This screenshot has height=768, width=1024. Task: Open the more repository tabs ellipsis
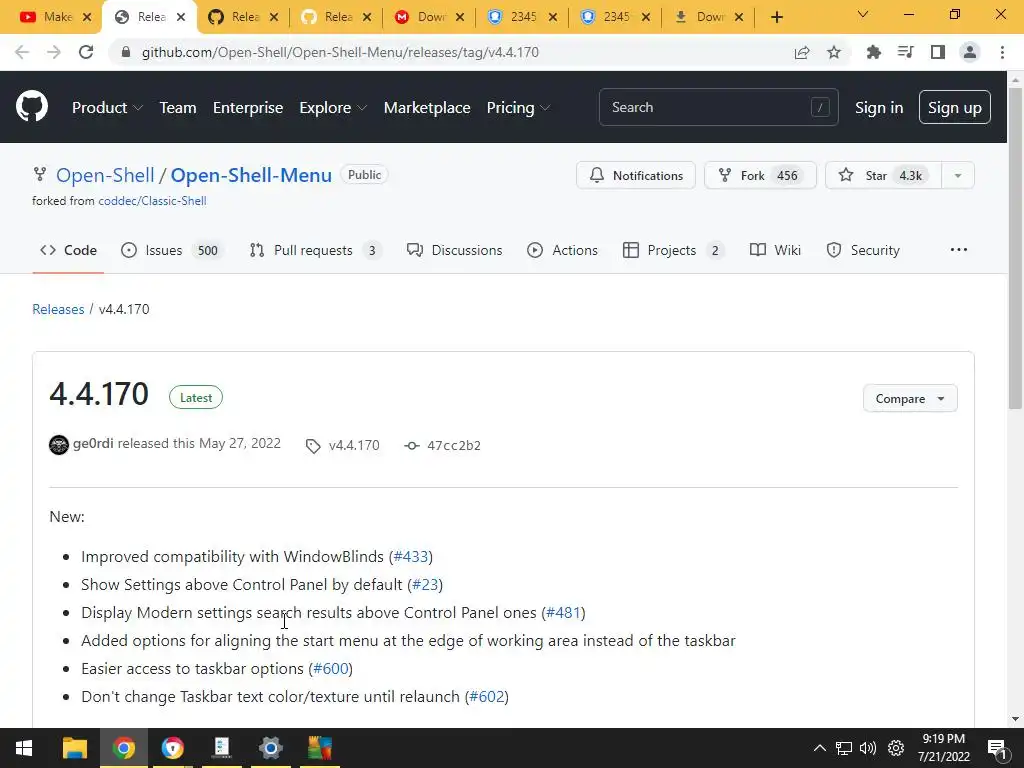point(959,250)
